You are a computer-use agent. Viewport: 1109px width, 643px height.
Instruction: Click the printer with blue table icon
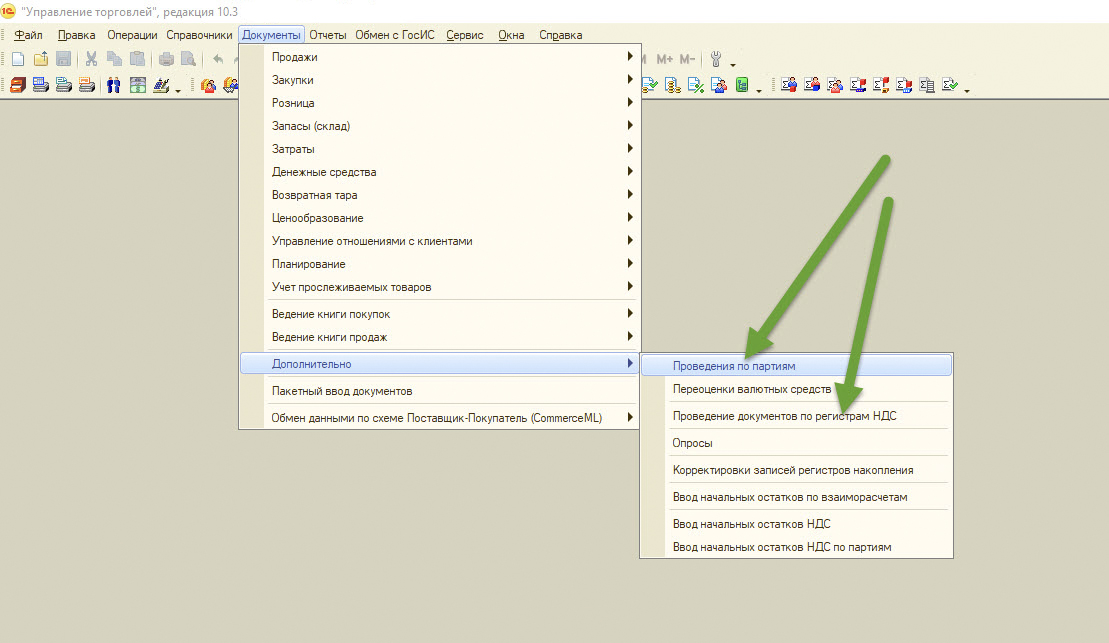[41, 86]
